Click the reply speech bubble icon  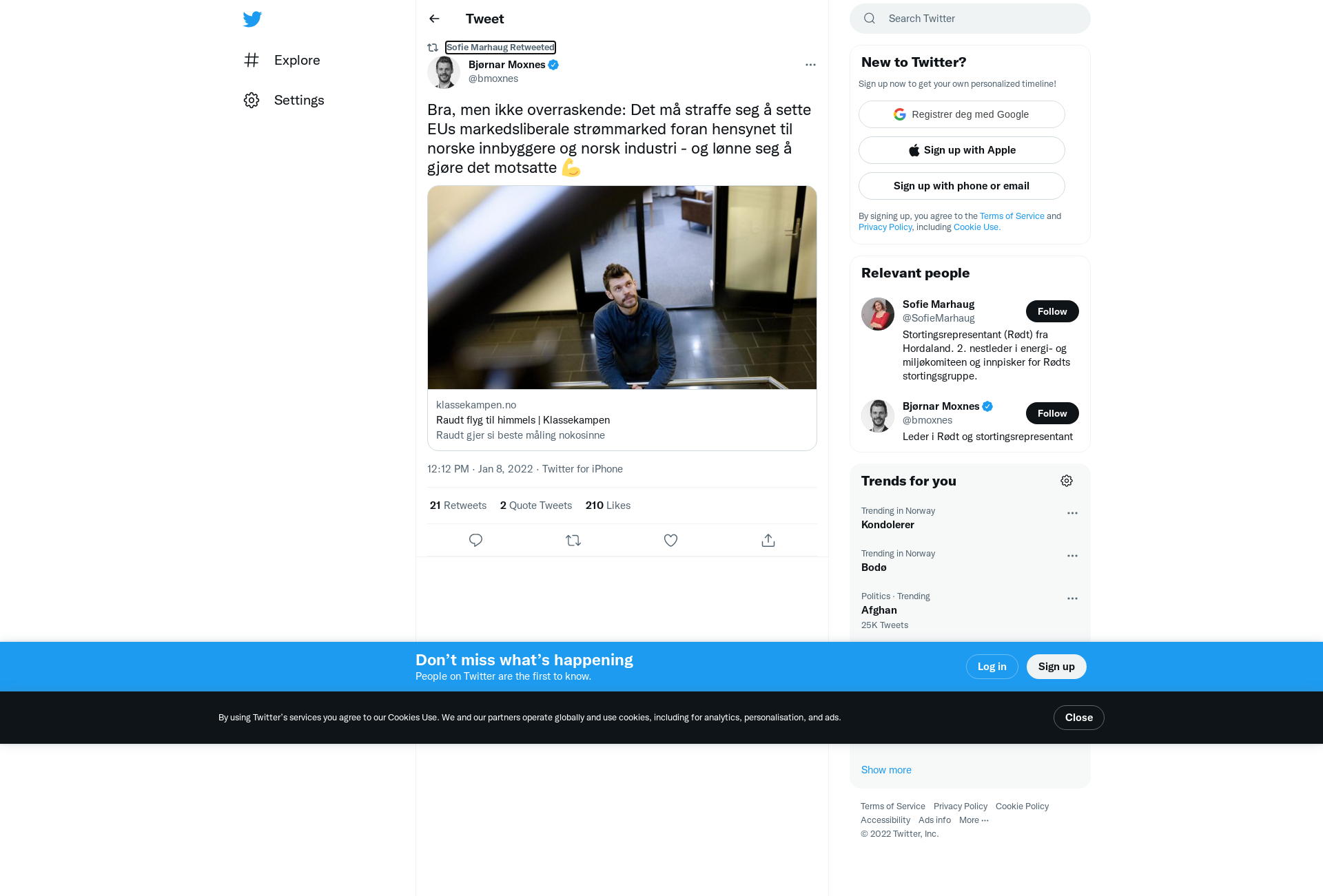coord(475,541)
